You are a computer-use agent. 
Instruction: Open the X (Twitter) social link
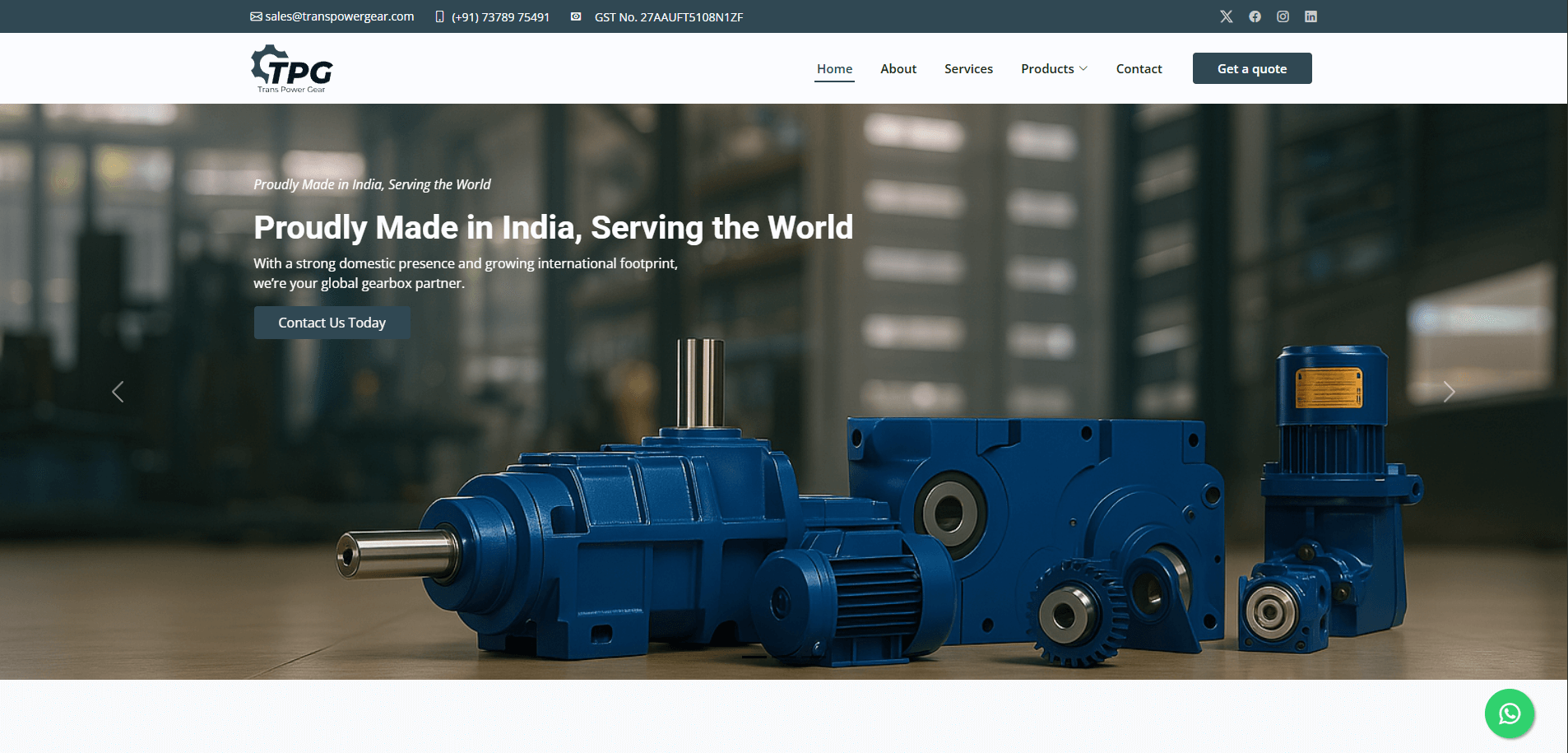(x=1226, y=16)
